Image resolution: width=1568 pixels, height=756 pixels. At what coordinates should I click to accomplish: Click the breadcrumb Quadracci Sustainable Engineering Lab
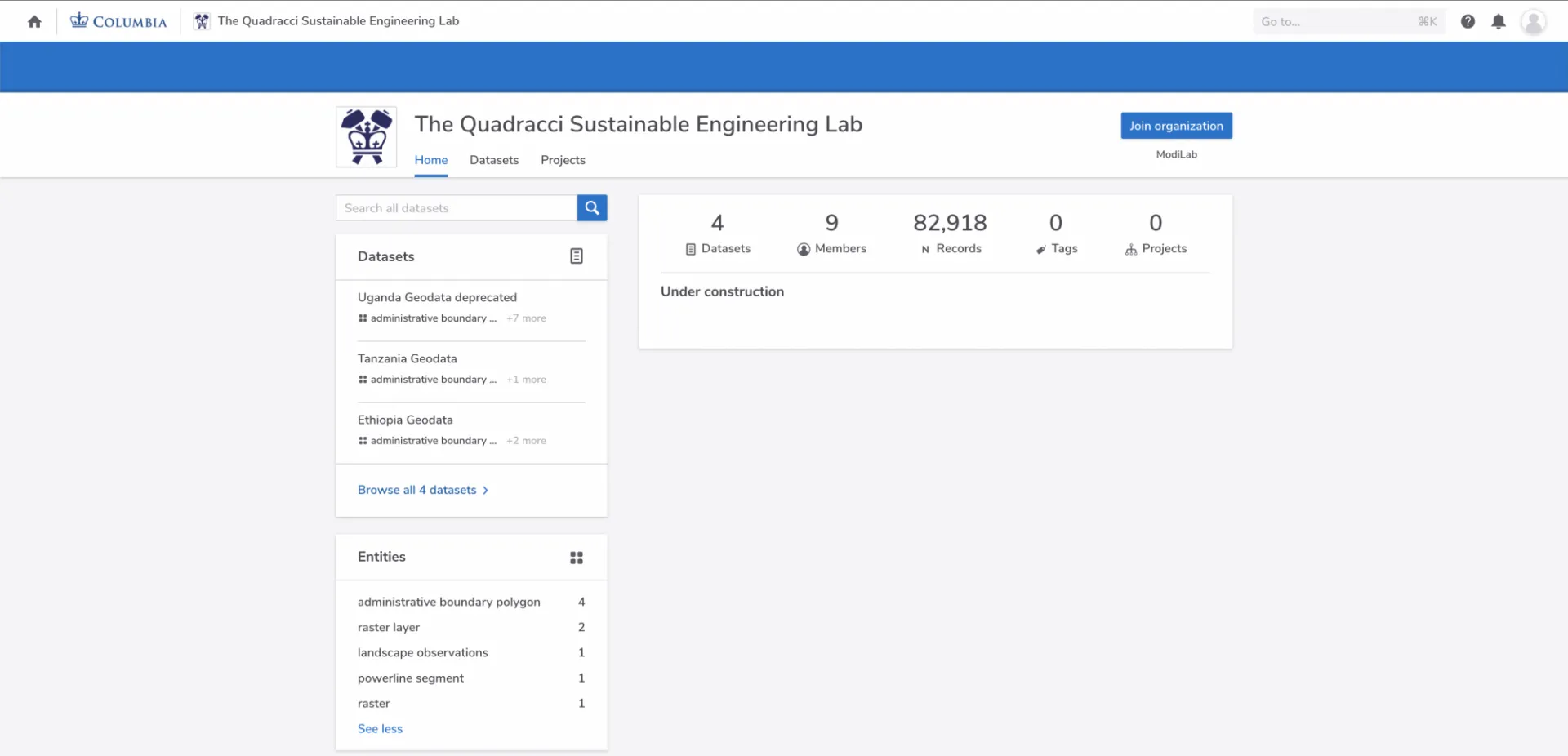[338, 21]
